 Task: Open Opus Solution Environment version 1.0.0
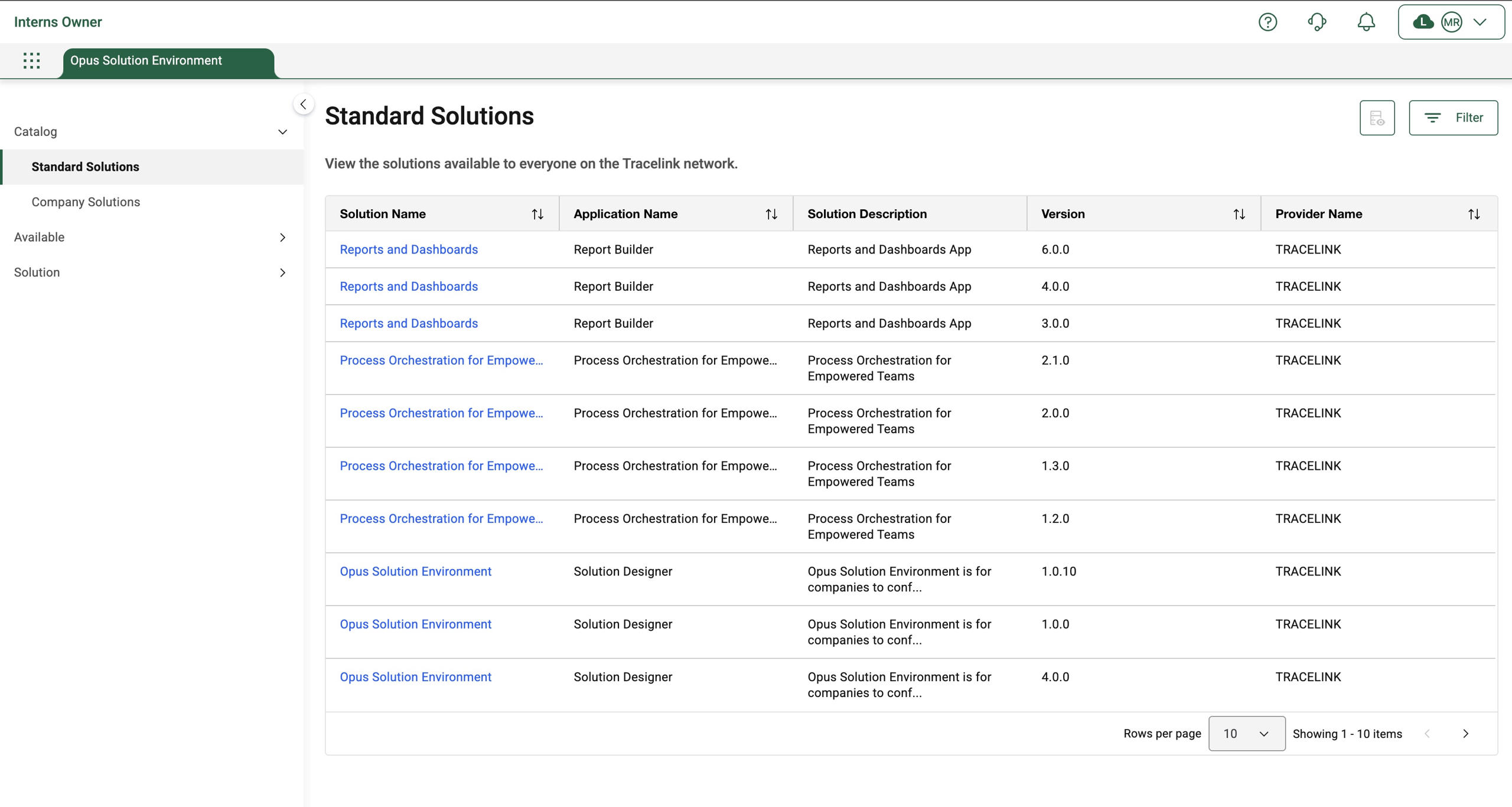click(x=415, y=624)
